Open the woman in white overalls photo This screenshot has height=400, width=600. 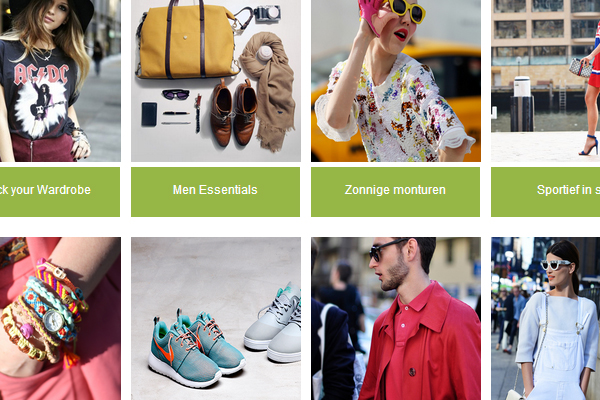[x=546, y=318]
